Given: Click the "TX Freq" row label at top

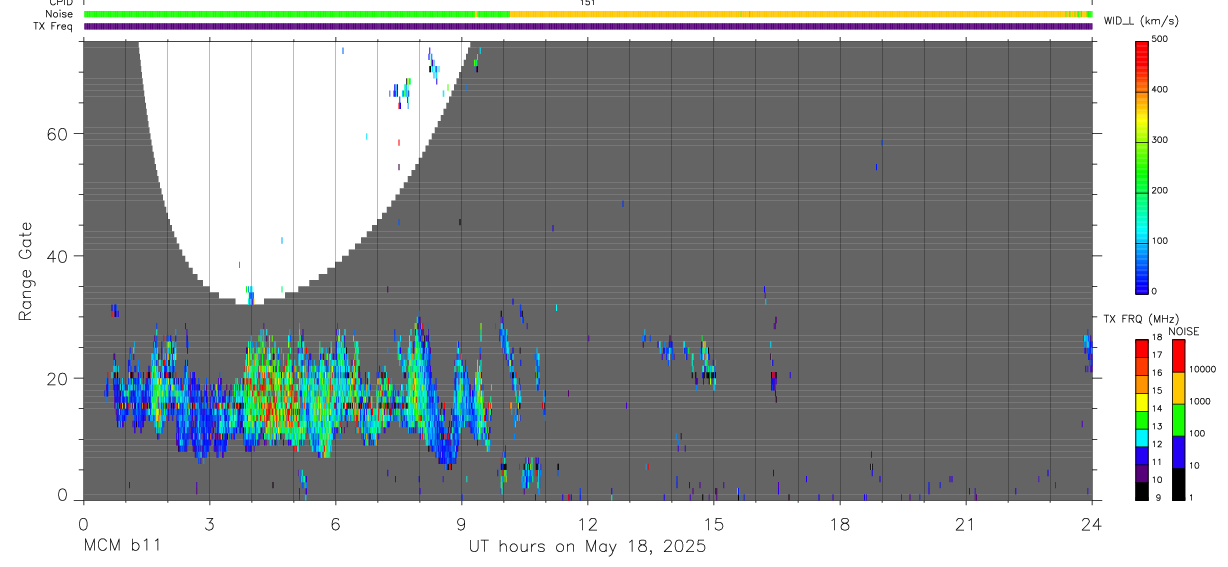Looking at the screenshot, I should click(x=53, y=26).
